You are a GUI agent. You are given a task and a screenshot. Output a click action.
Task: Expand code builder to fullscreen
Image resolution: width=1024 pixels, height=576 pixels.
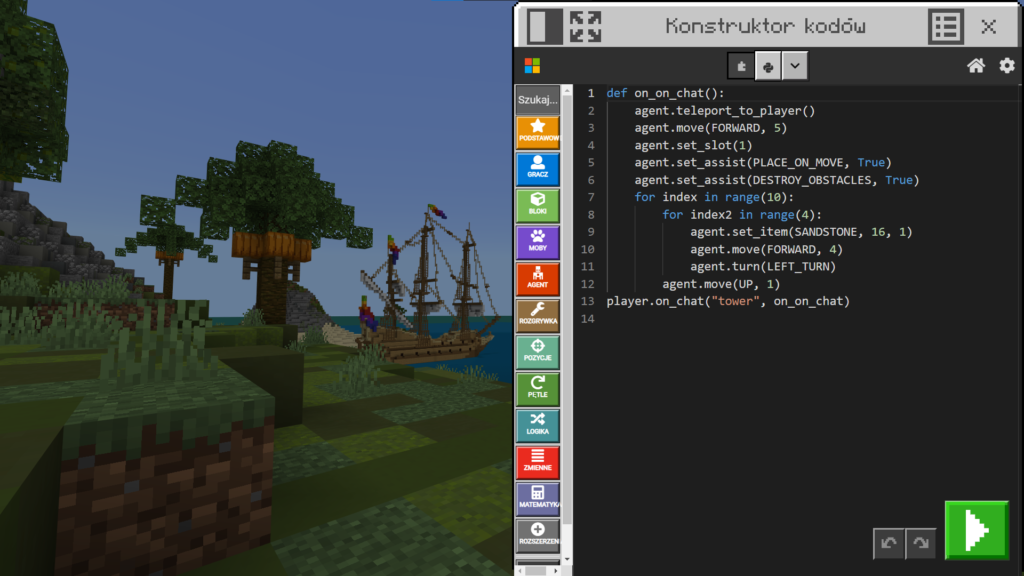click(x=585, y=27)
